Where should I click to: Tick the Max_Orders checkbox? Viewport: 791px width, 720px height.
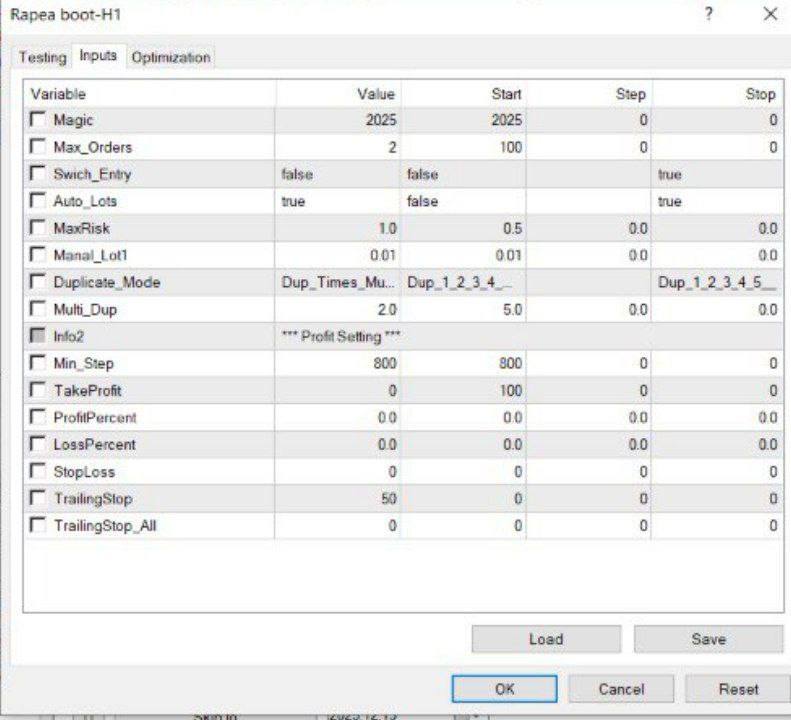click(x=38, y=147)
